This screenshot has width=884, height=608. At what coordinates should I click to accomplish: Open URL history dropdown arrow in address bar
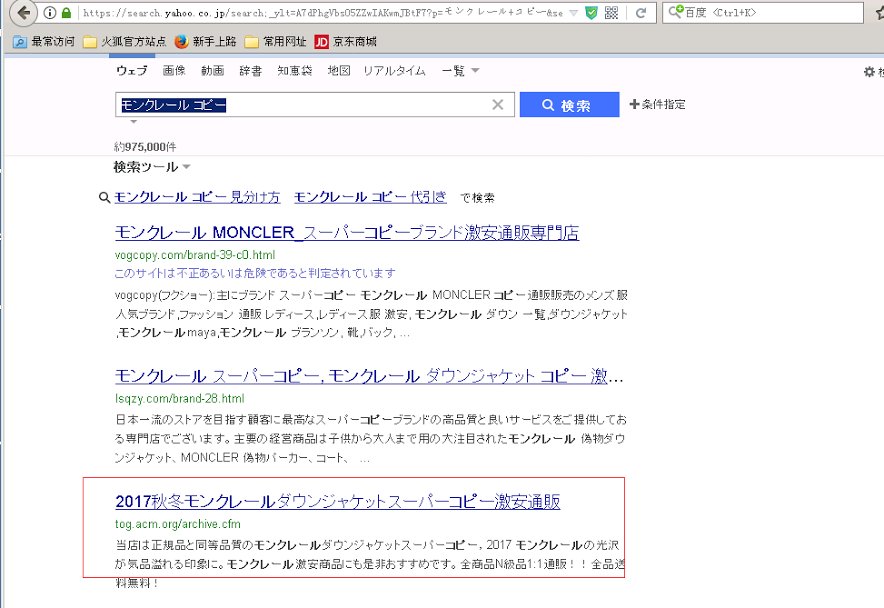(x=573, y=13)
